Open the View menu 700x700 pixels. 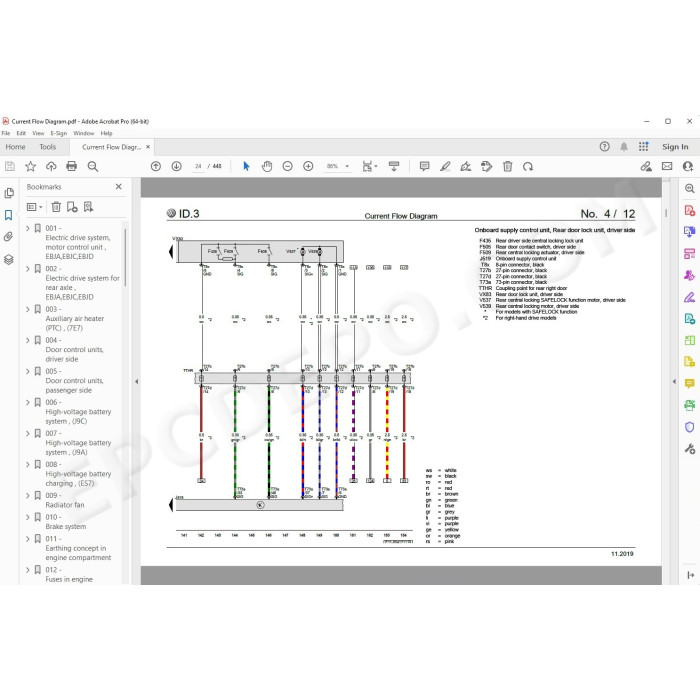(38, 133)
